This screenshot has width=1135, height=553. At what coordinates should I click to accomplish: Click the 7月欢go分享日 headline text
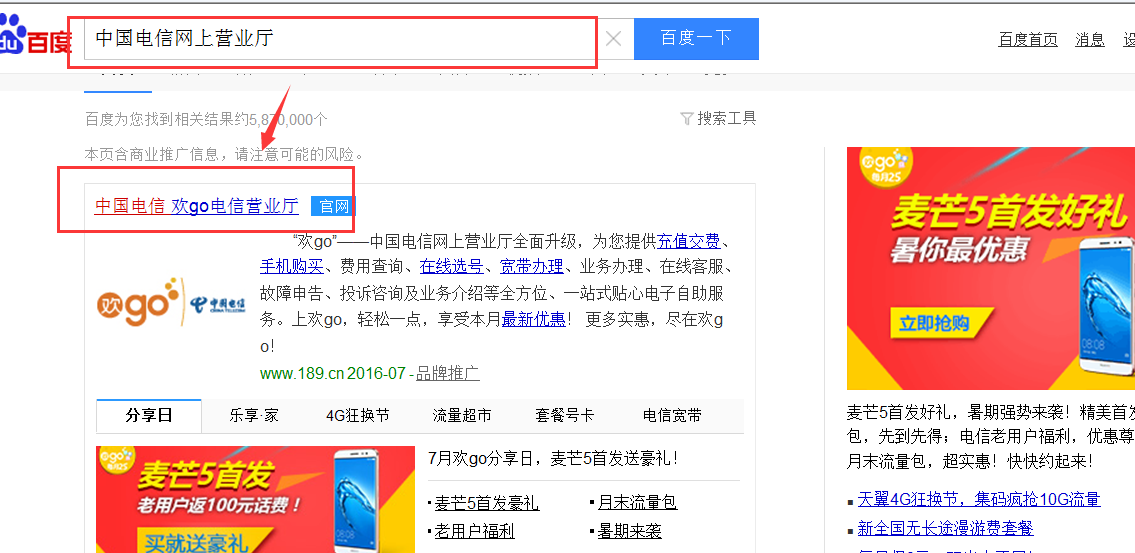pyautogui.click(x=552, y=458)
